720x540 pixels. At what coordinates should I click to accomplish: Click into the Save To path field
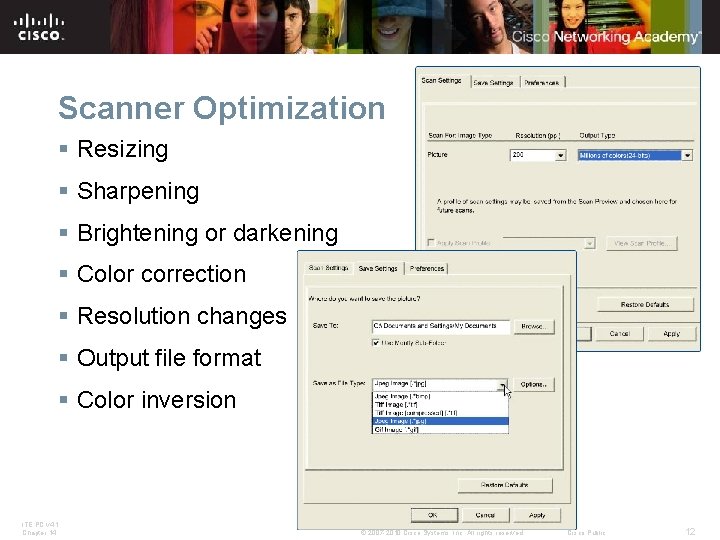coord(440,326)
